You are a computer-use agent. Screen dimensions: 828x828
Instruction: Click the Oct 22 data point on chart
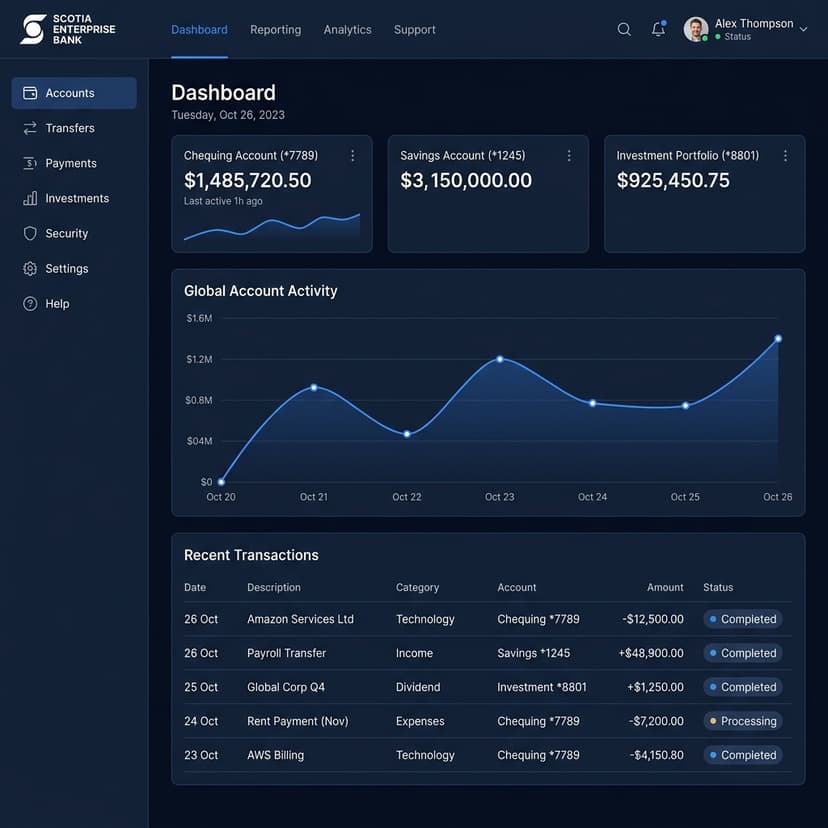(x=407, y=434)
